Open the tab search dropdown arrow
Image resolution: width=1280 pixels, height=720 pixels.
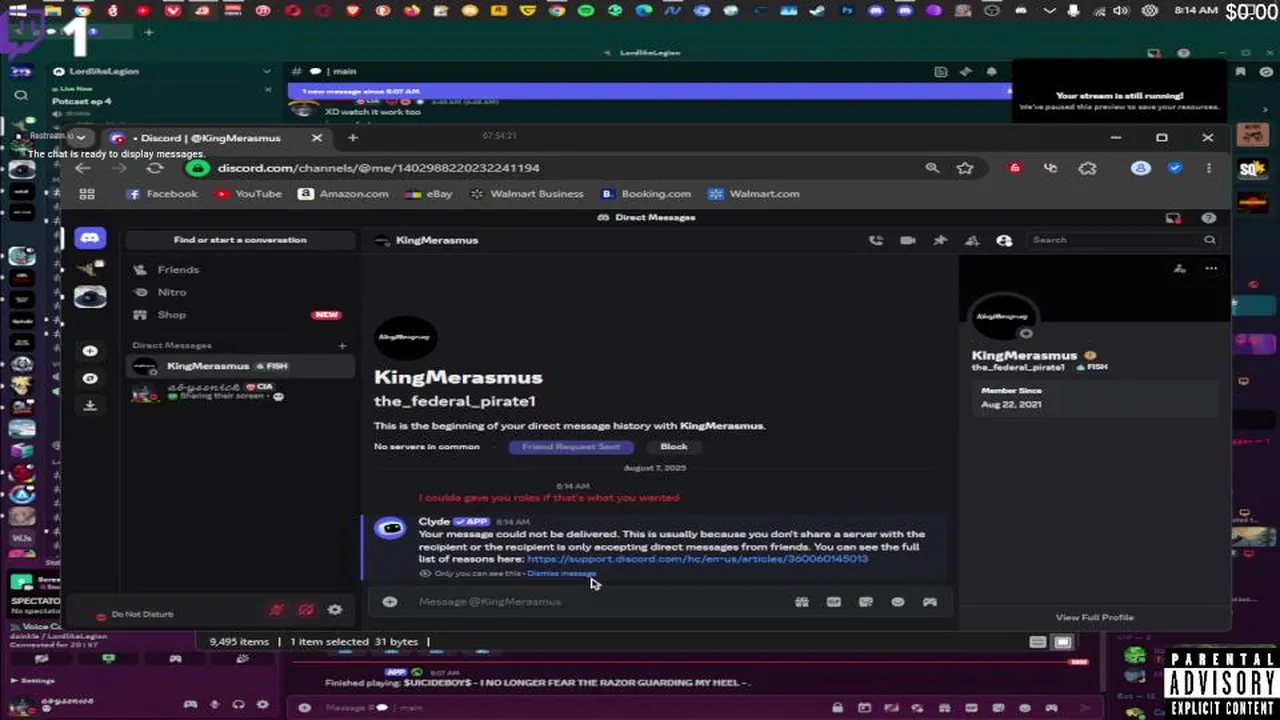tap(82, 138)
